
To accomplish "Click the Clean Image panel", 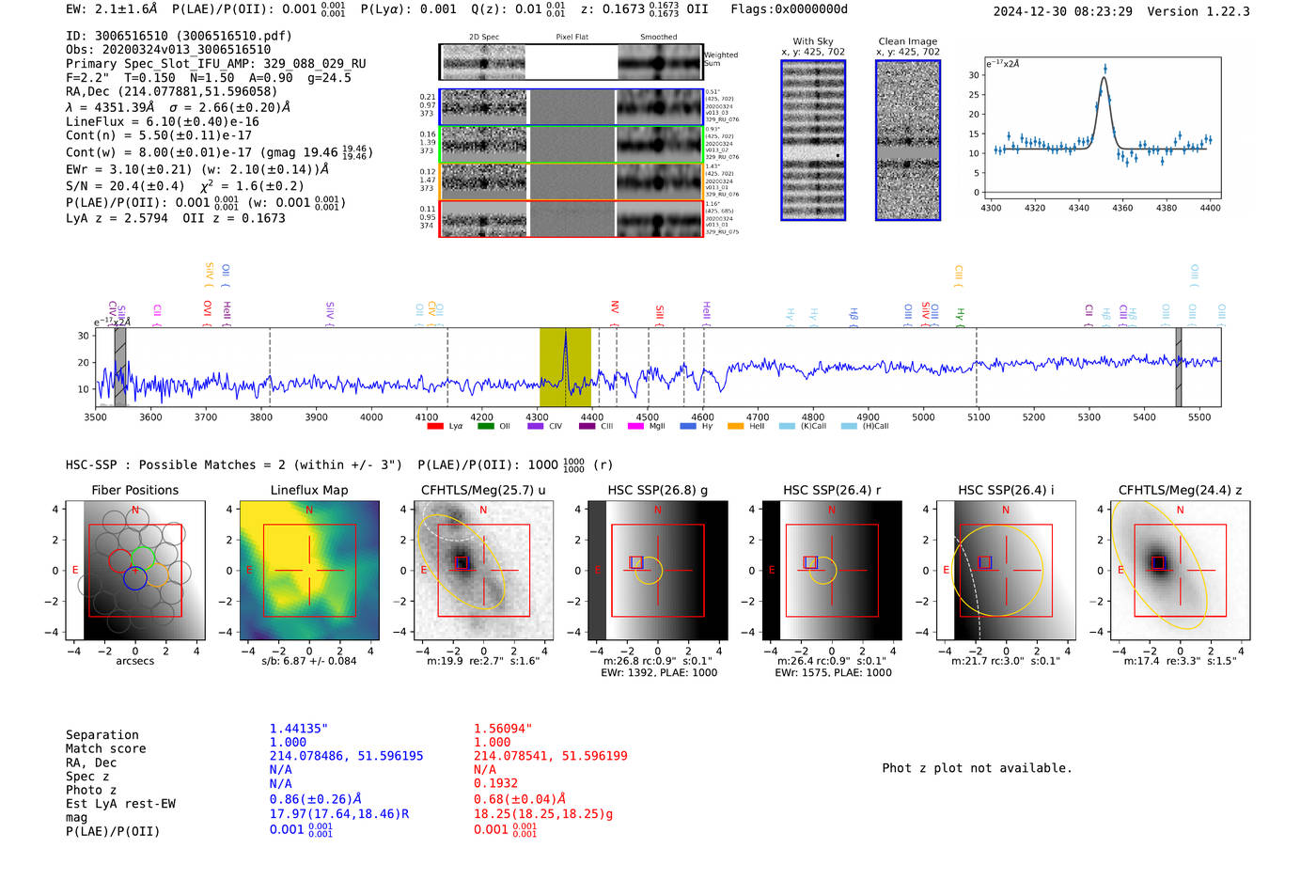I will [x=908, y=140].
